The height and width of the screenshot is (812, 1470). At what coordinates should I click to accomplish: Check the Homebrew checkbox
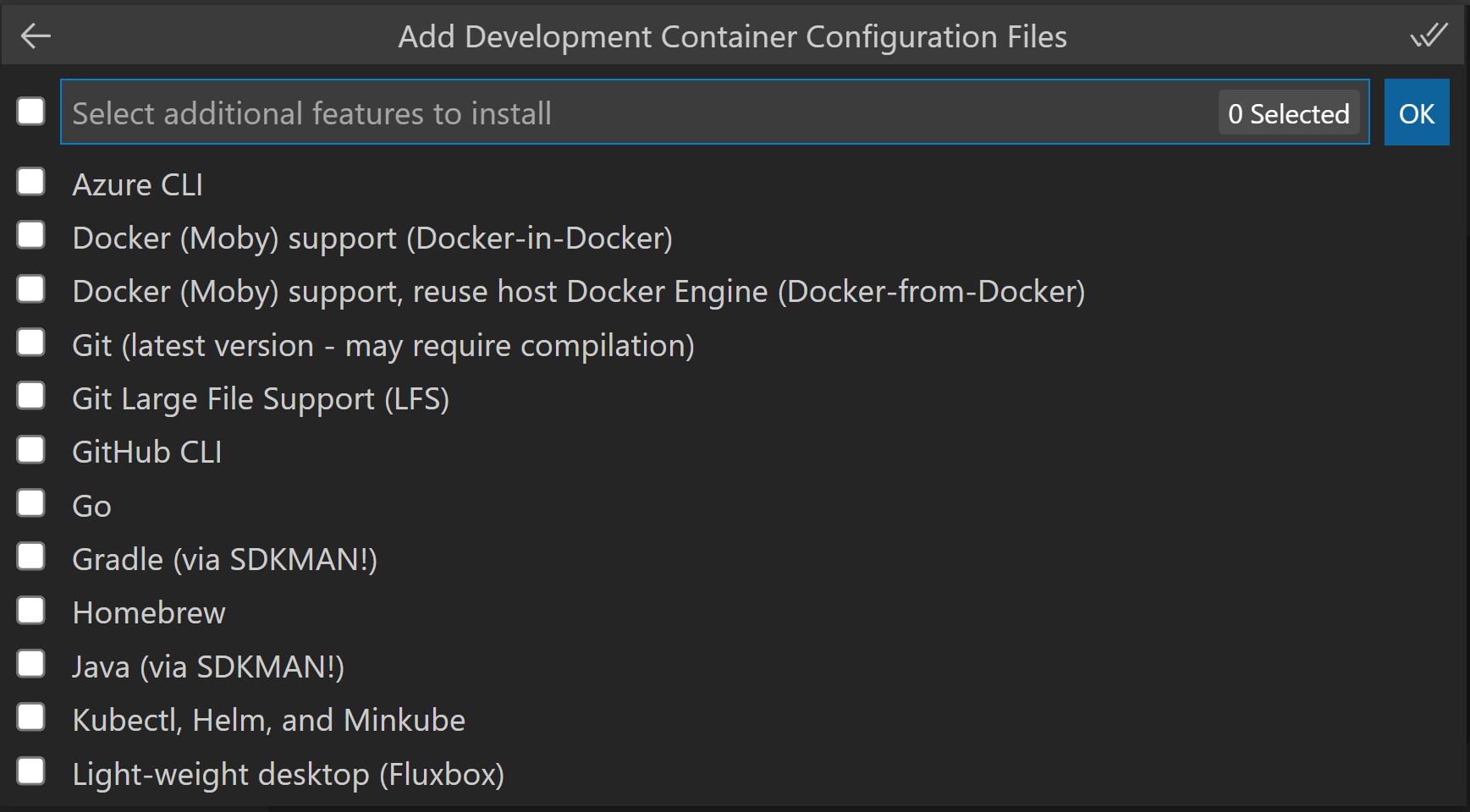point(31,610)
